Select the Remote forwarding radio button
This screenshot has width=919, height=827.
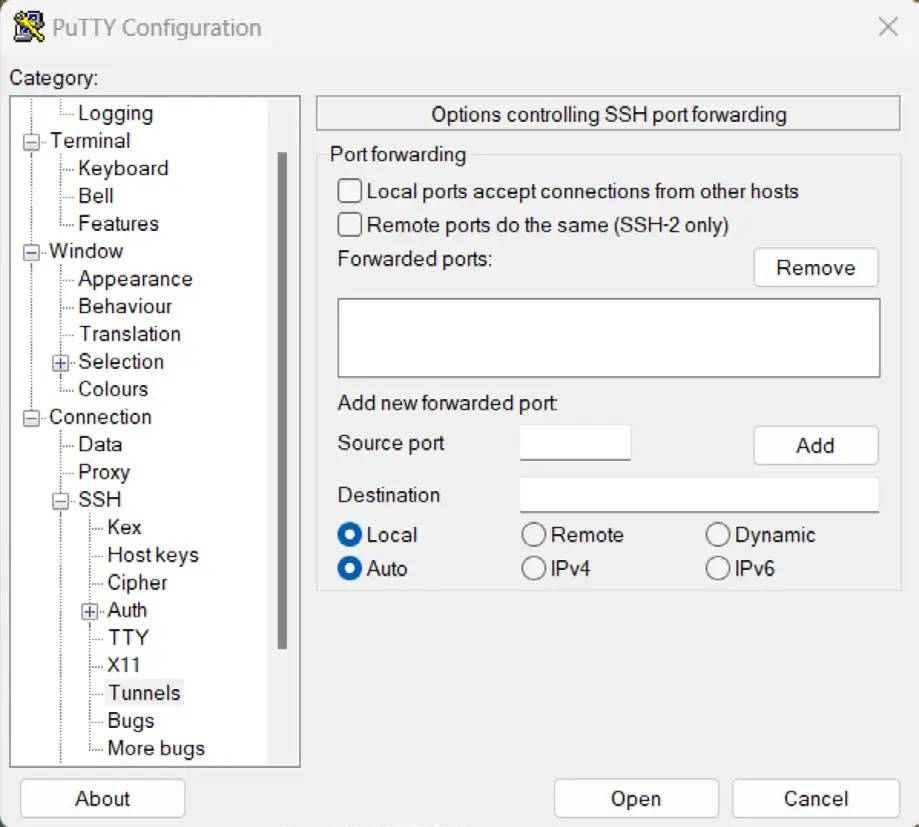(533, 535)
